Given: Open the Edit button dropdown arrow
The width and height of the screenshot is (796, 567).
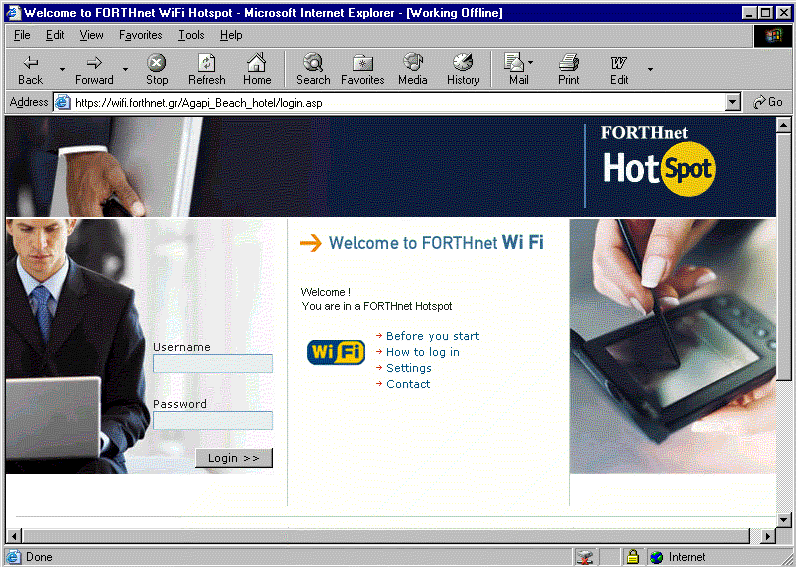Looking at the screenshot, I should (x=650, y=70).
